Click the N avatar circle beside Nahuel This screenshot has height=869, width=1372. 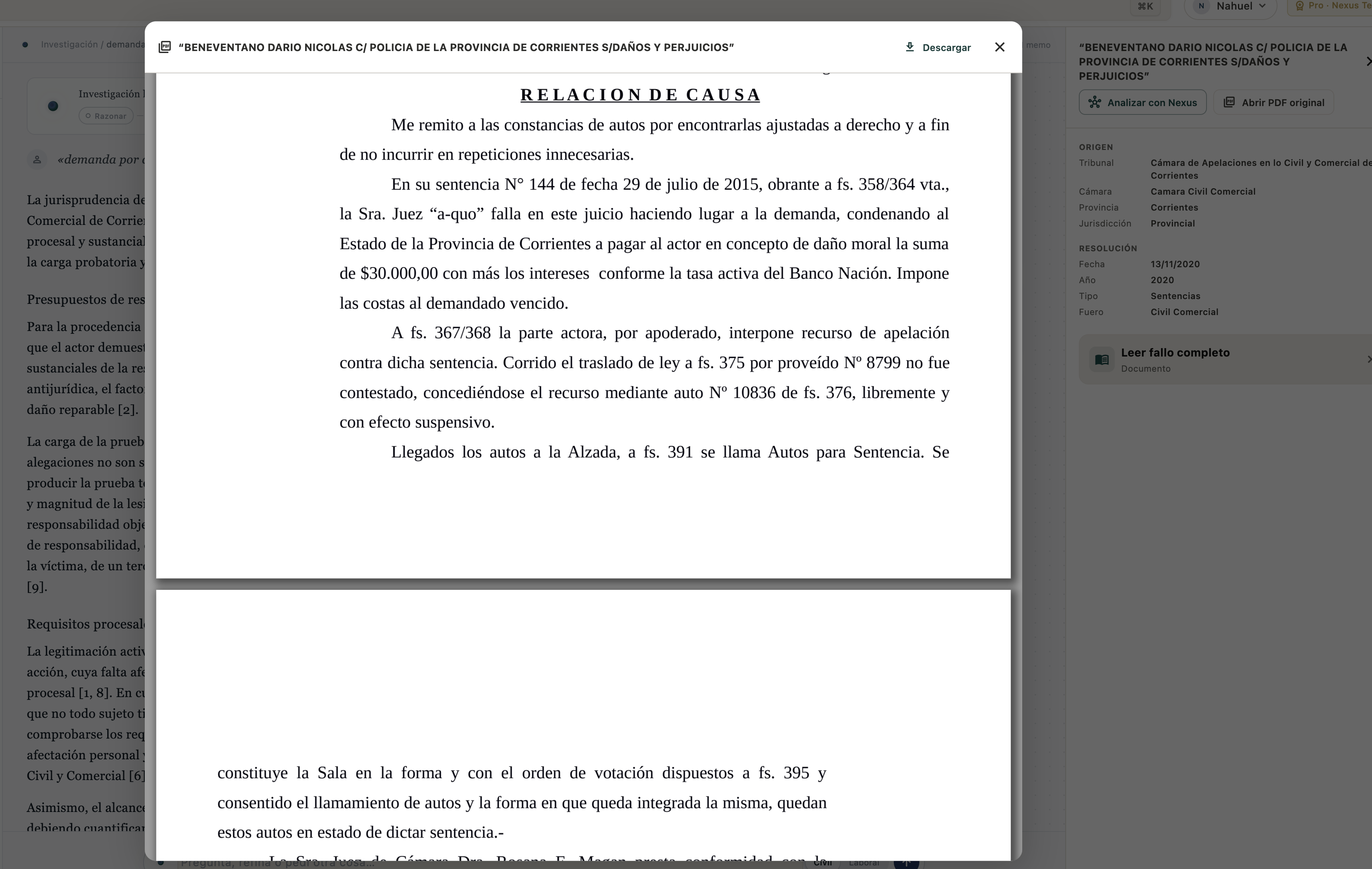(x=1201, y=6)
